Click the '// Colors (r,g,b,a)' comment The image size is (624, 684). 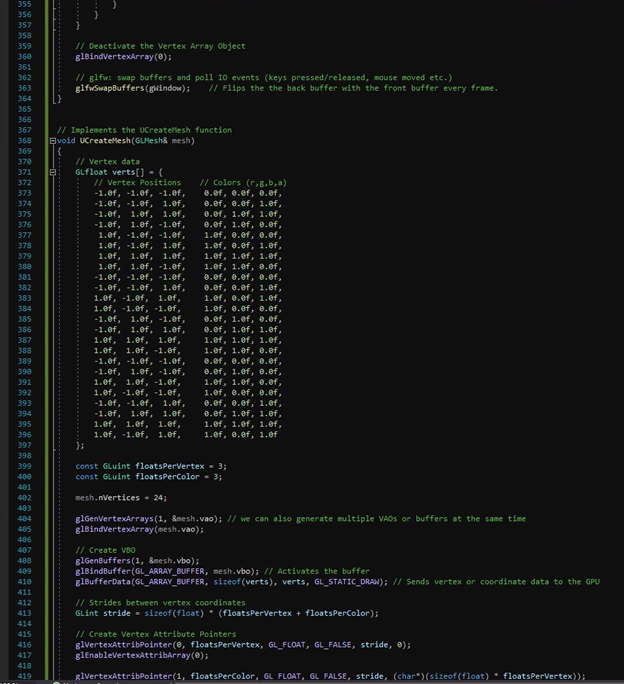point(243,182)
